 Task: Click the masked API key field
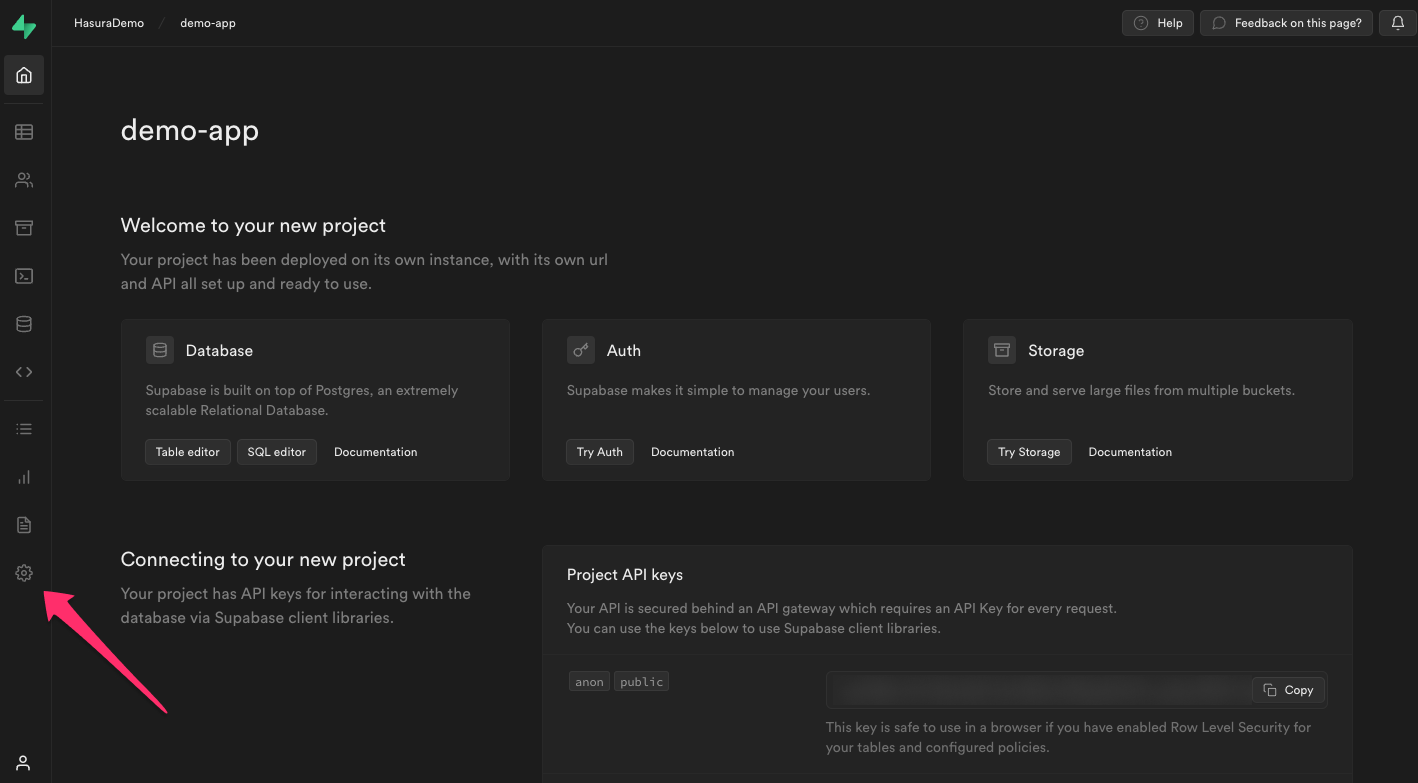(x=1030, y=689)
